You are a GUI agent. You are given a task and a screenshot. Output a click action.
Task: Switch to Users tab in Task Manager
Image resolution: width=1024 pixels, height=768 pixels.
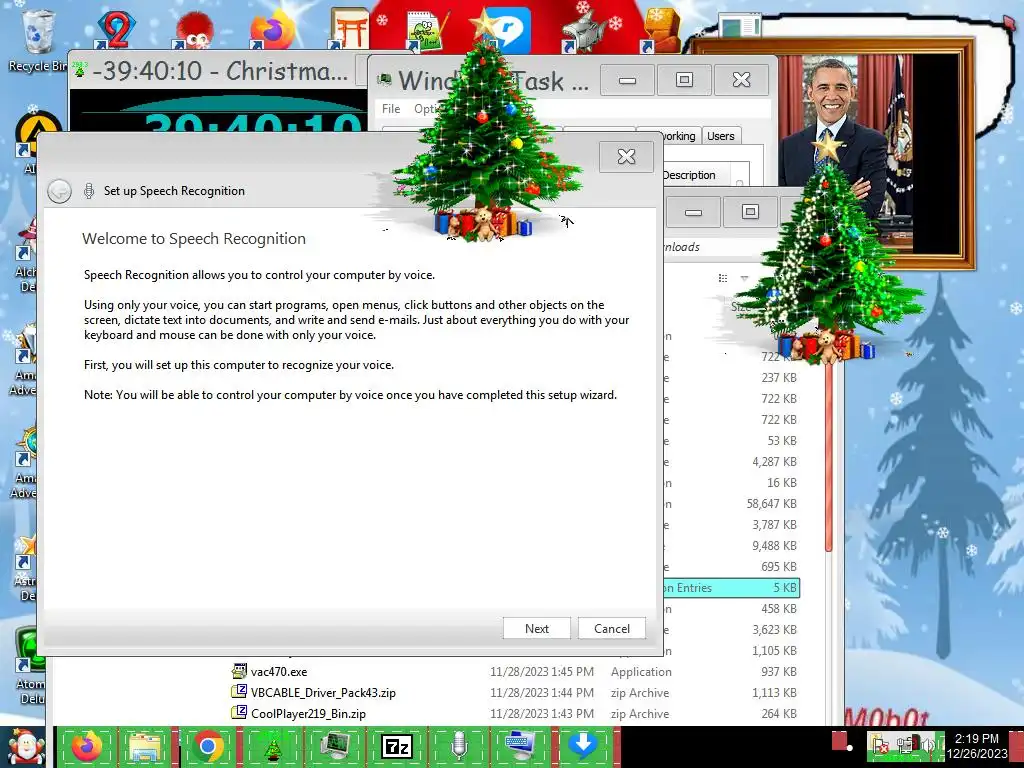click(721, 136)
